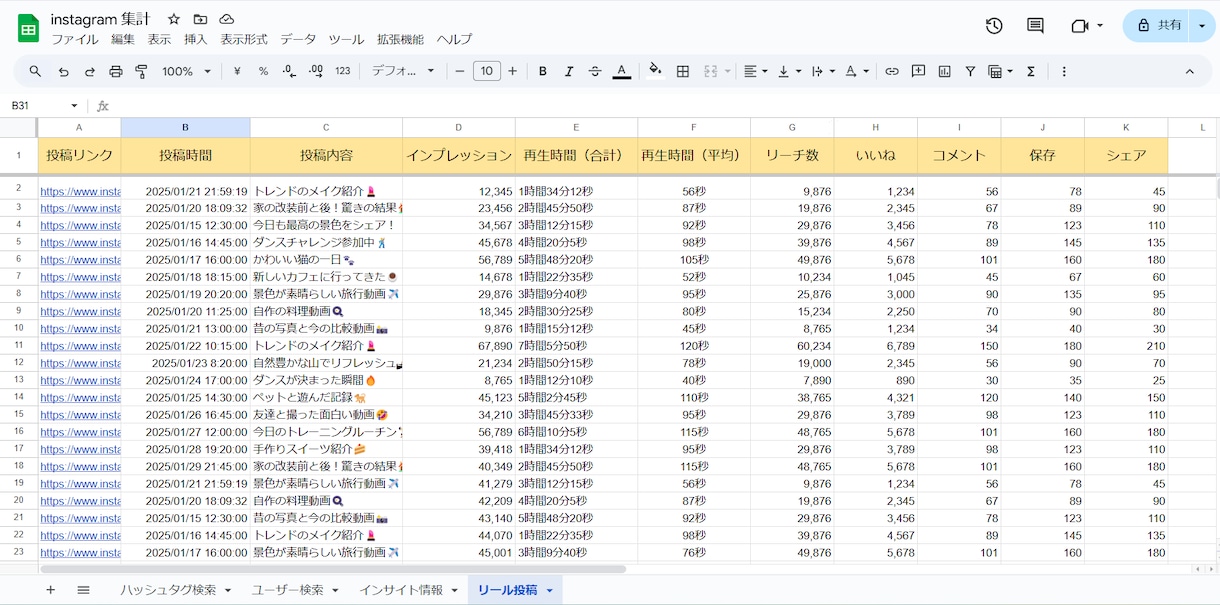Toggle italic formatting
Screen dimensions: 1220x605
[x=569, y=71]
